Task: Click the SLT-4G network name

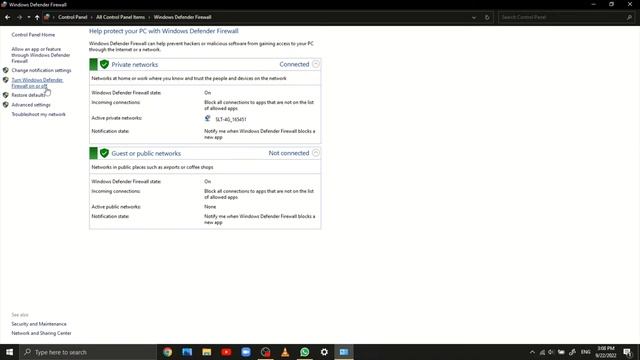Action: pos(231,119)
